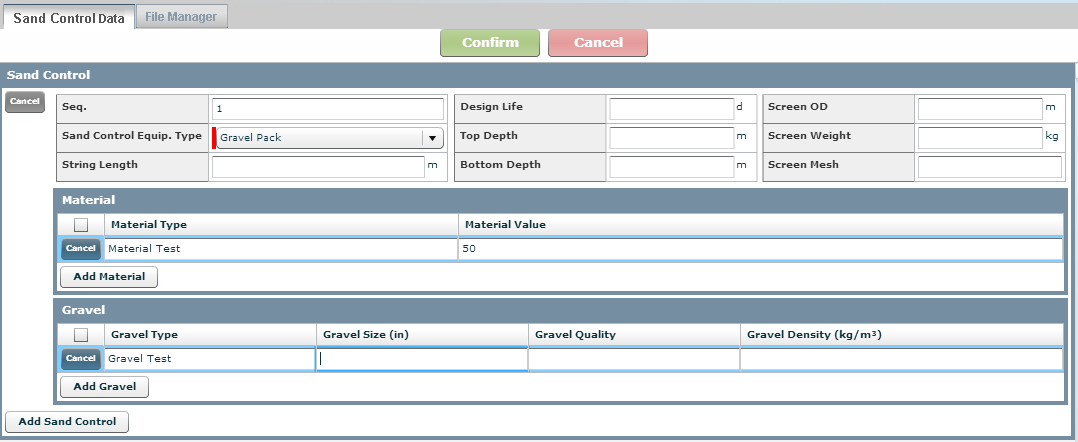Click the Material Value cell showing 50
This screenshot has height=442, width=1078.
coord(760,249)
